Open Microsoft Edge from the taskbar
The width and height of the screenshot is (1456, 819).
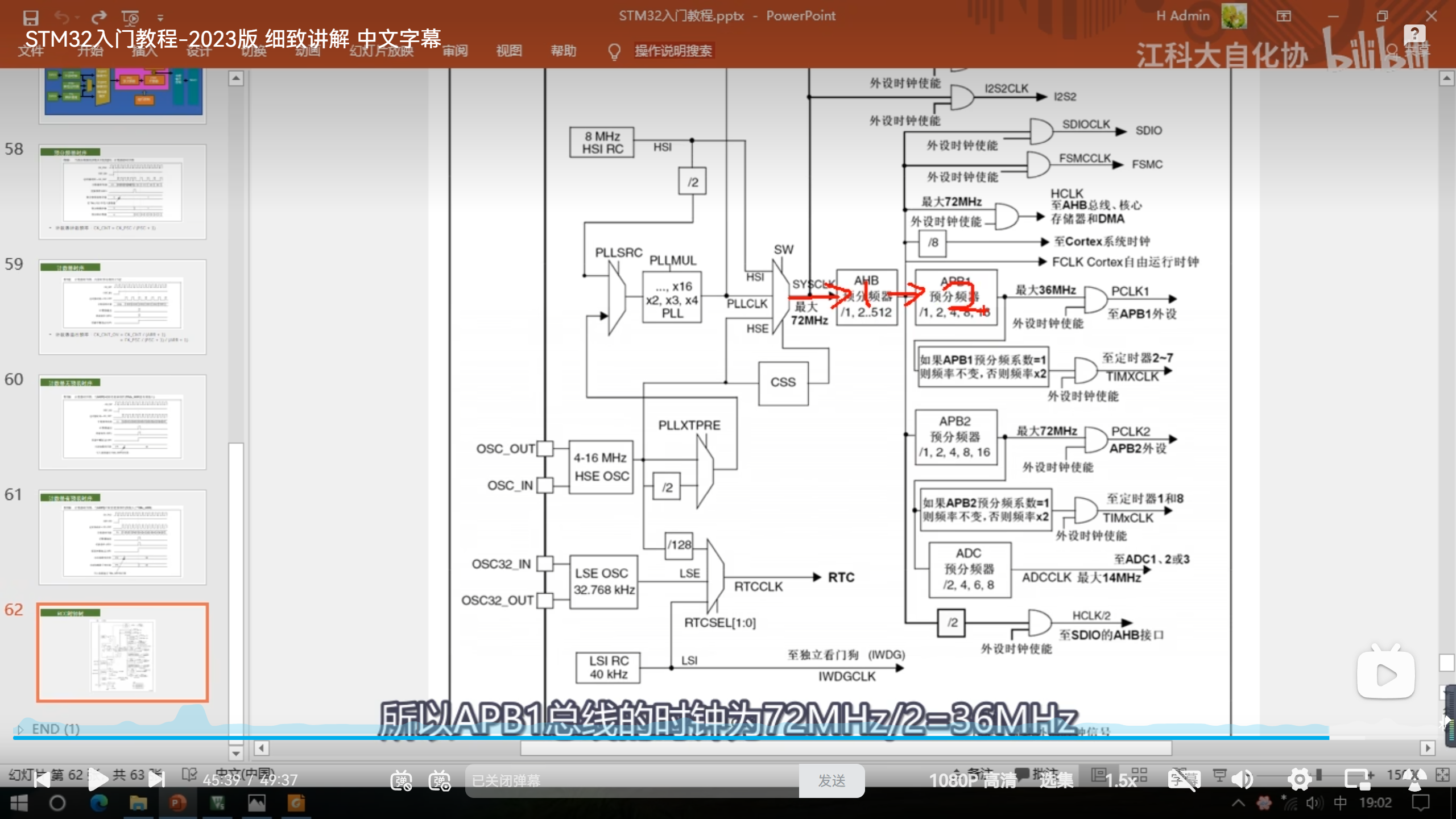click(99, 803)
